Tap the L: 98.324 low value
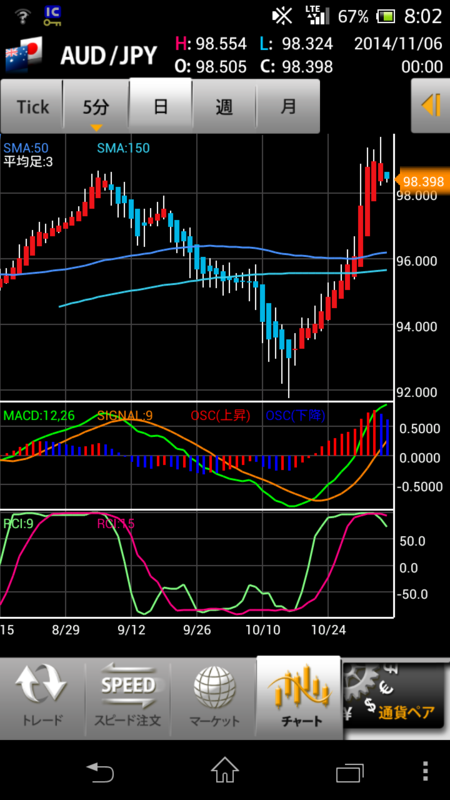The image size is (450, 800). [296, 44]
